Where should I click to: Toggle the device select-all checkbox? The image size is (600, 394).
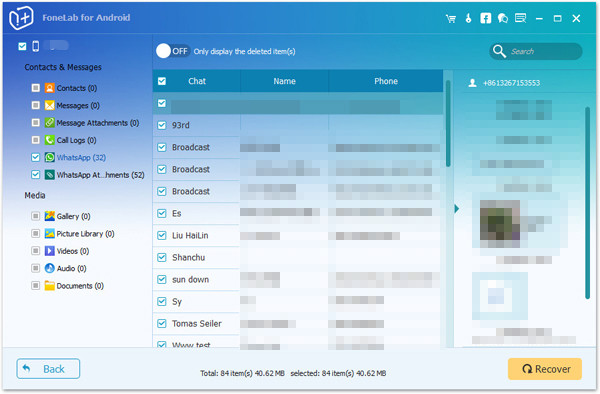pos(22,46)
